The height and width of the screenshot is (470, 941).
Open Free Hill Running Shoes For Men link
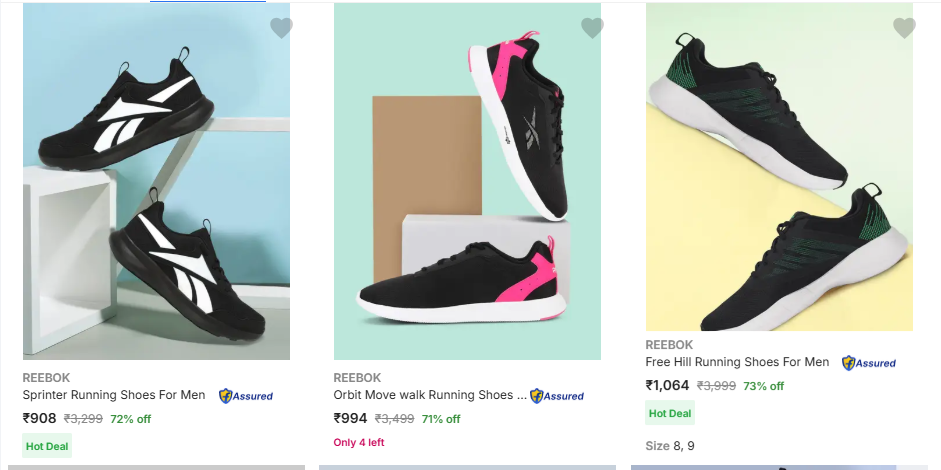point(737,362)
